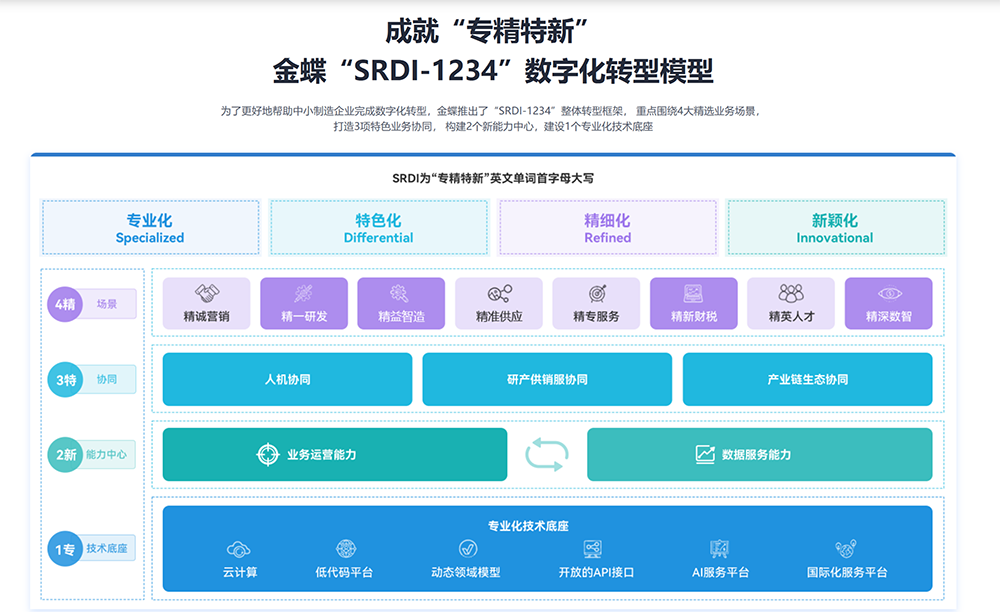Select the 精新财税 finance icon
Screen dimensions: 1000x612
point(693,293)
